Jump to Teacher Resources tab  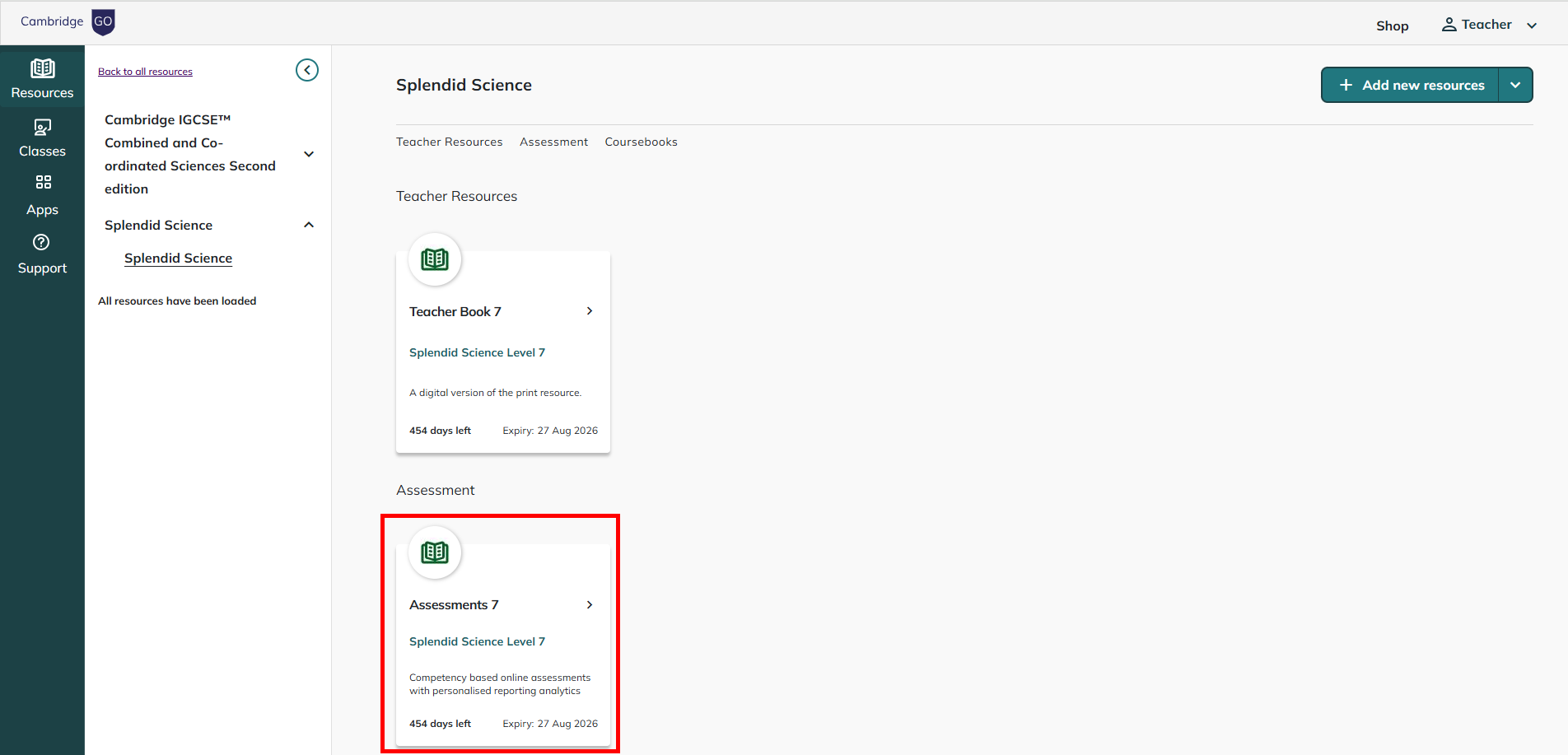click(x=450, y=142)
